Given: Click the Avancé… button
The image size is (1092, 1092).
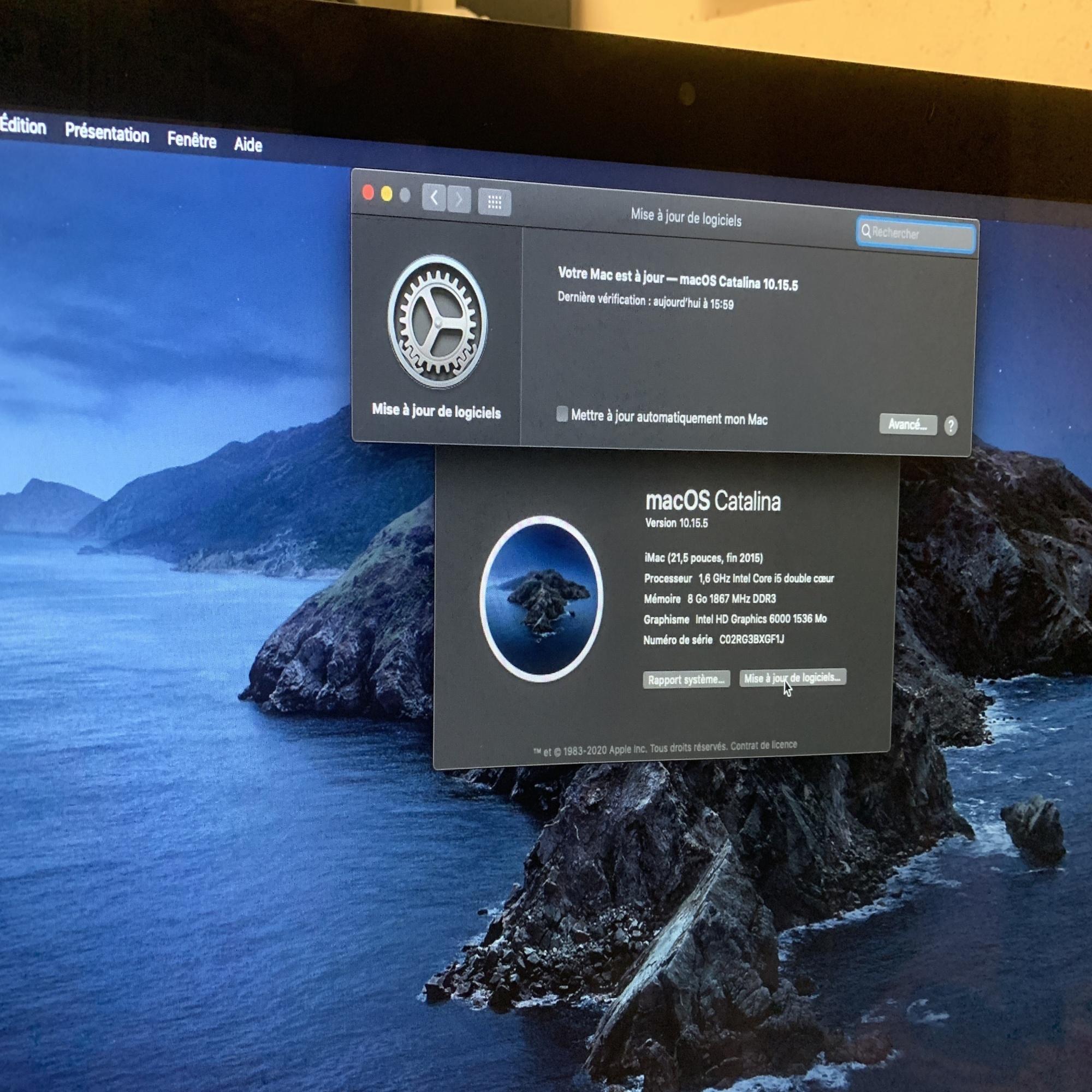Looking at the screenshot, I should (908, 424).
